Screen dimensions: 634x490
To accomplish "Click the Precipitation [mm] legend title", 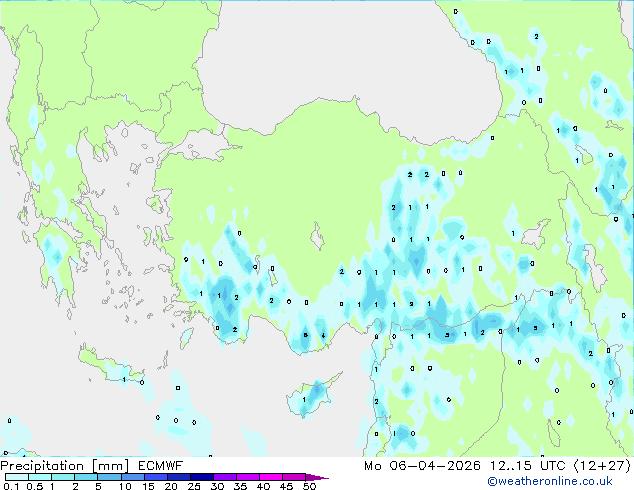I will pyautogui.click(x=63, y=466).
